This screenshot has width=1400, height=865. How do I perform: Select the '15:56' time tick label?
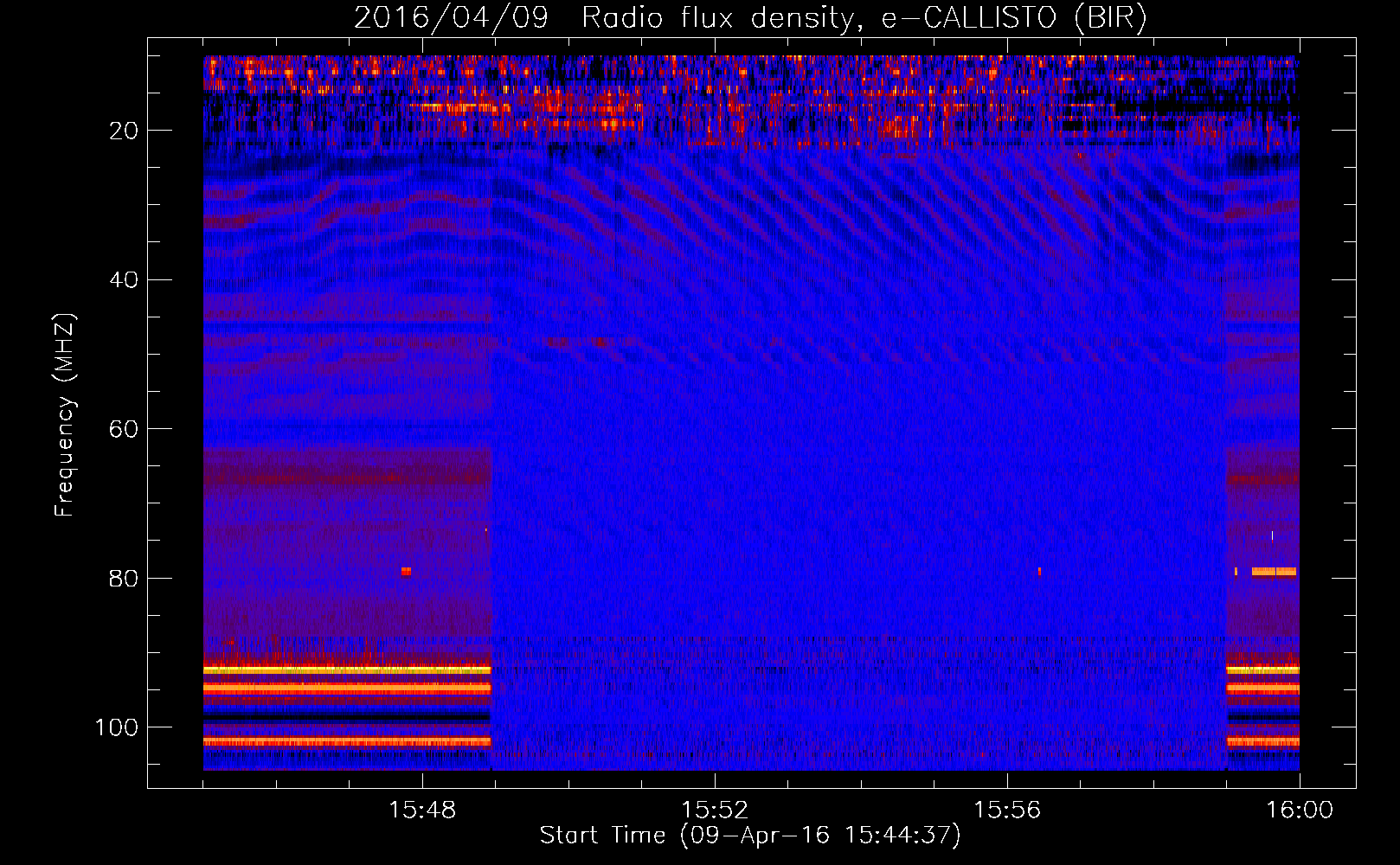click(x=1007, y=811)
